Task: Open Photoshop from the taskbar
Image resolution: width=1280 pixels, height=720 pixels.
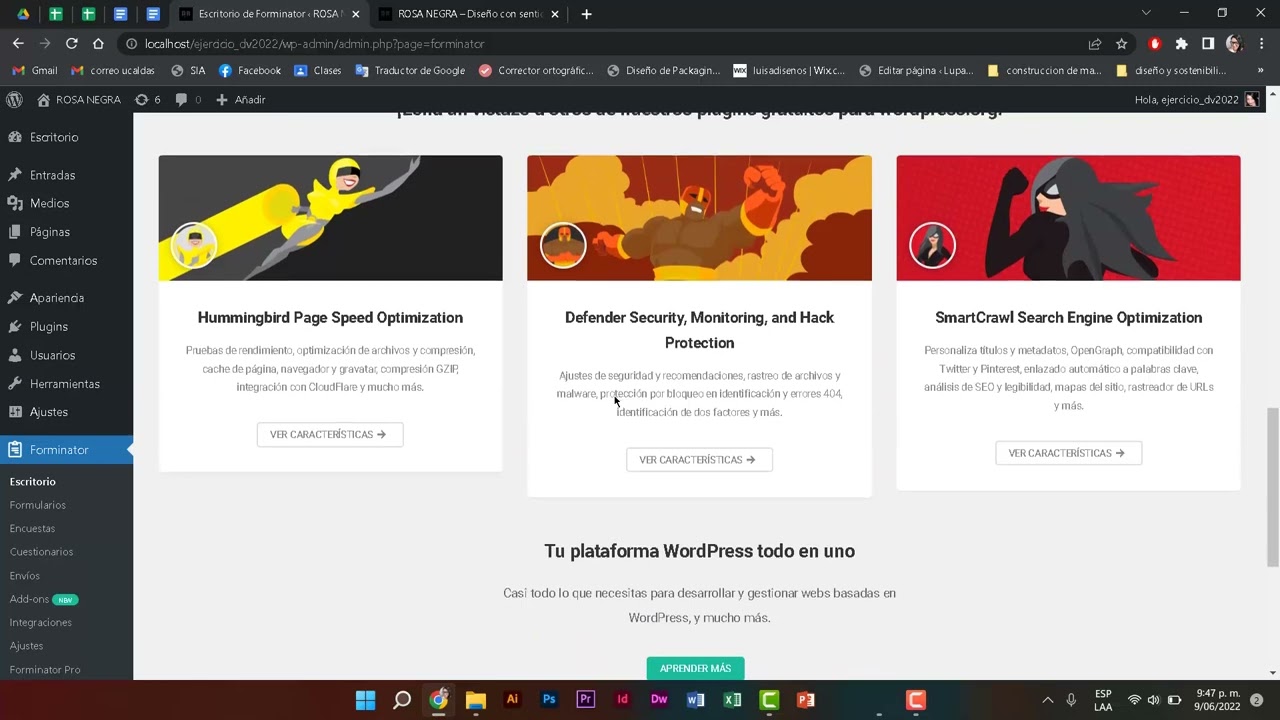Action: coord(549,700)
